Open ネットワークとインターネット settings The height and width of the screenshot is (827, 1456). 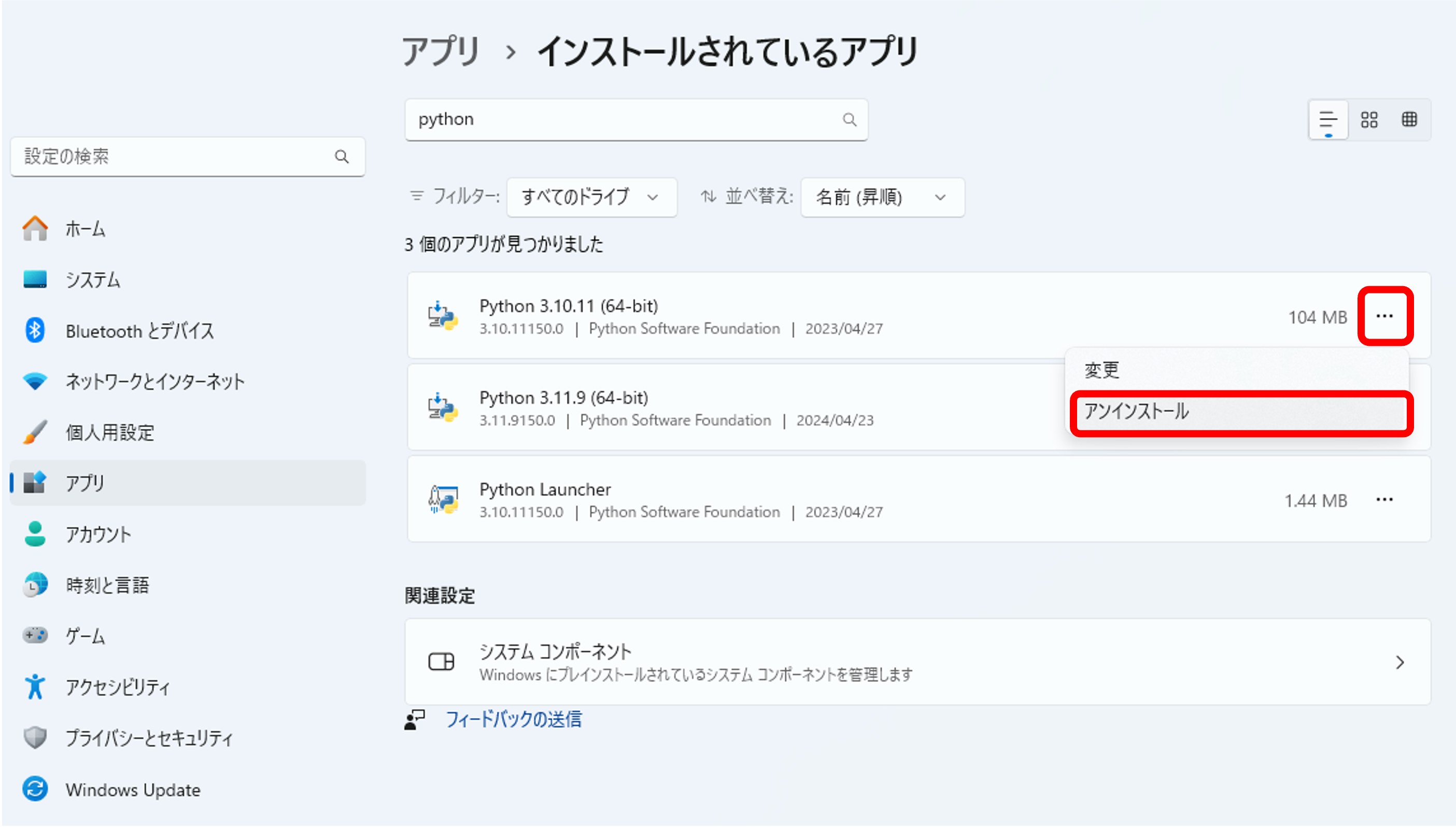click(x=154, y=382)
